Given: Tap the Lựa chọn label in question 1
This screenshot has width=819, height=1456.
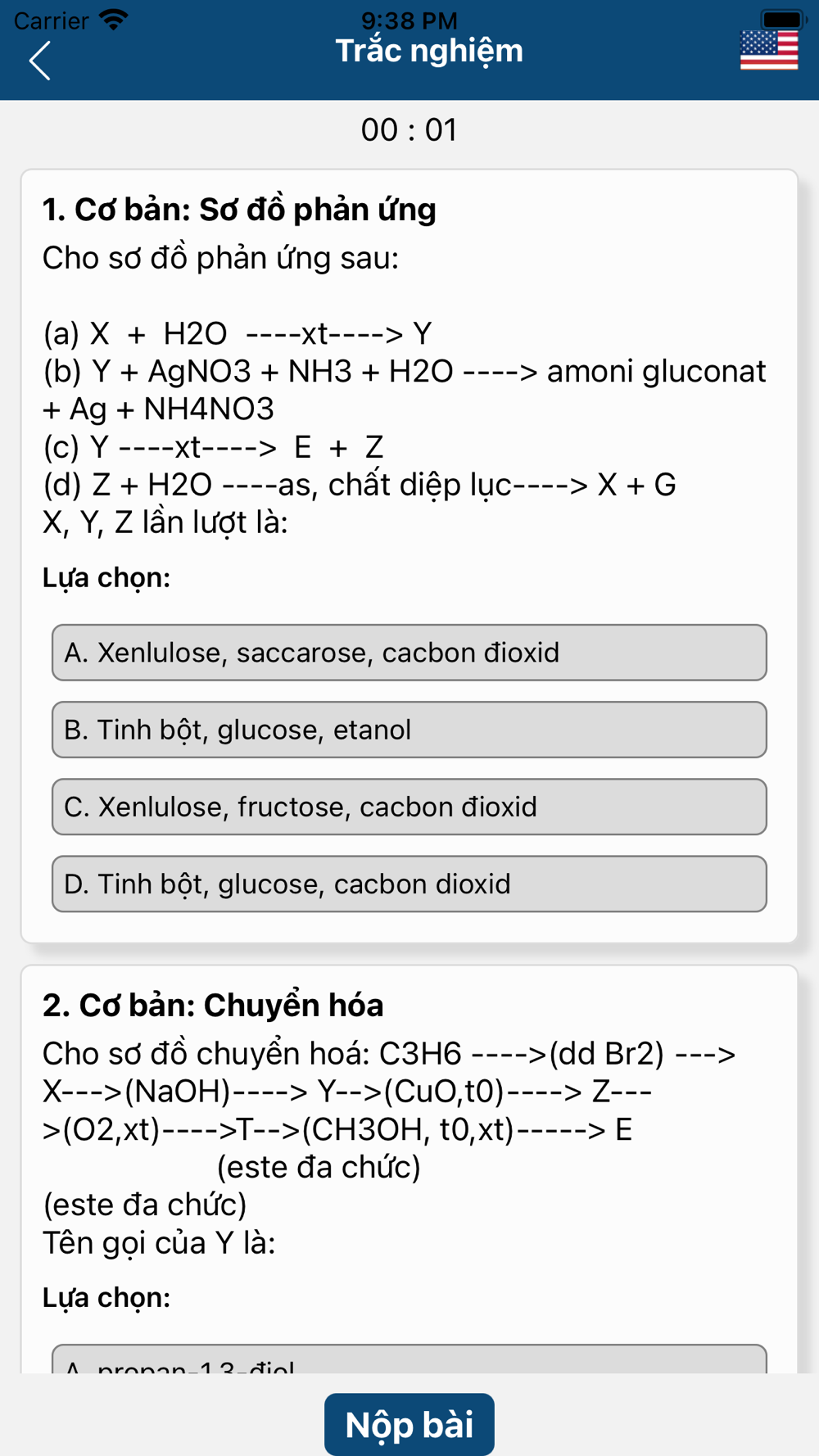Looking at the screenshot, I should click(x=106, y=578).
